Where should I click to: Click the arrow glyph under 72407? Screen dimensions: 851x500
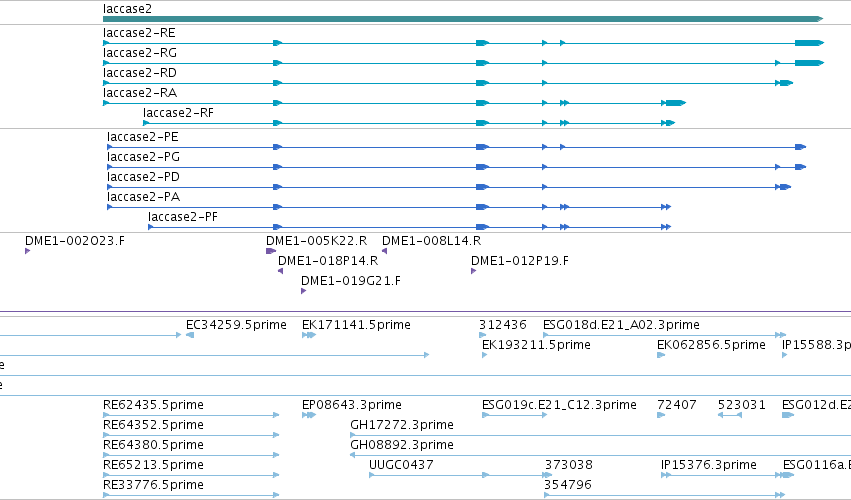661,415
